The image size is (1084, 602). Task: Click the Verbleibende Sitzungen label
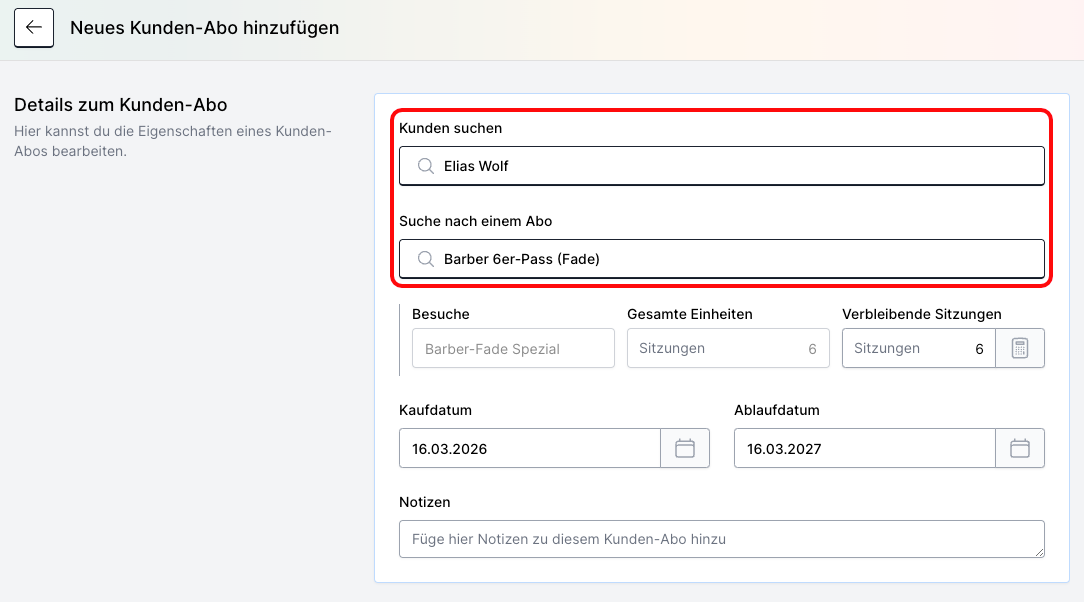[x=920, y=314]
